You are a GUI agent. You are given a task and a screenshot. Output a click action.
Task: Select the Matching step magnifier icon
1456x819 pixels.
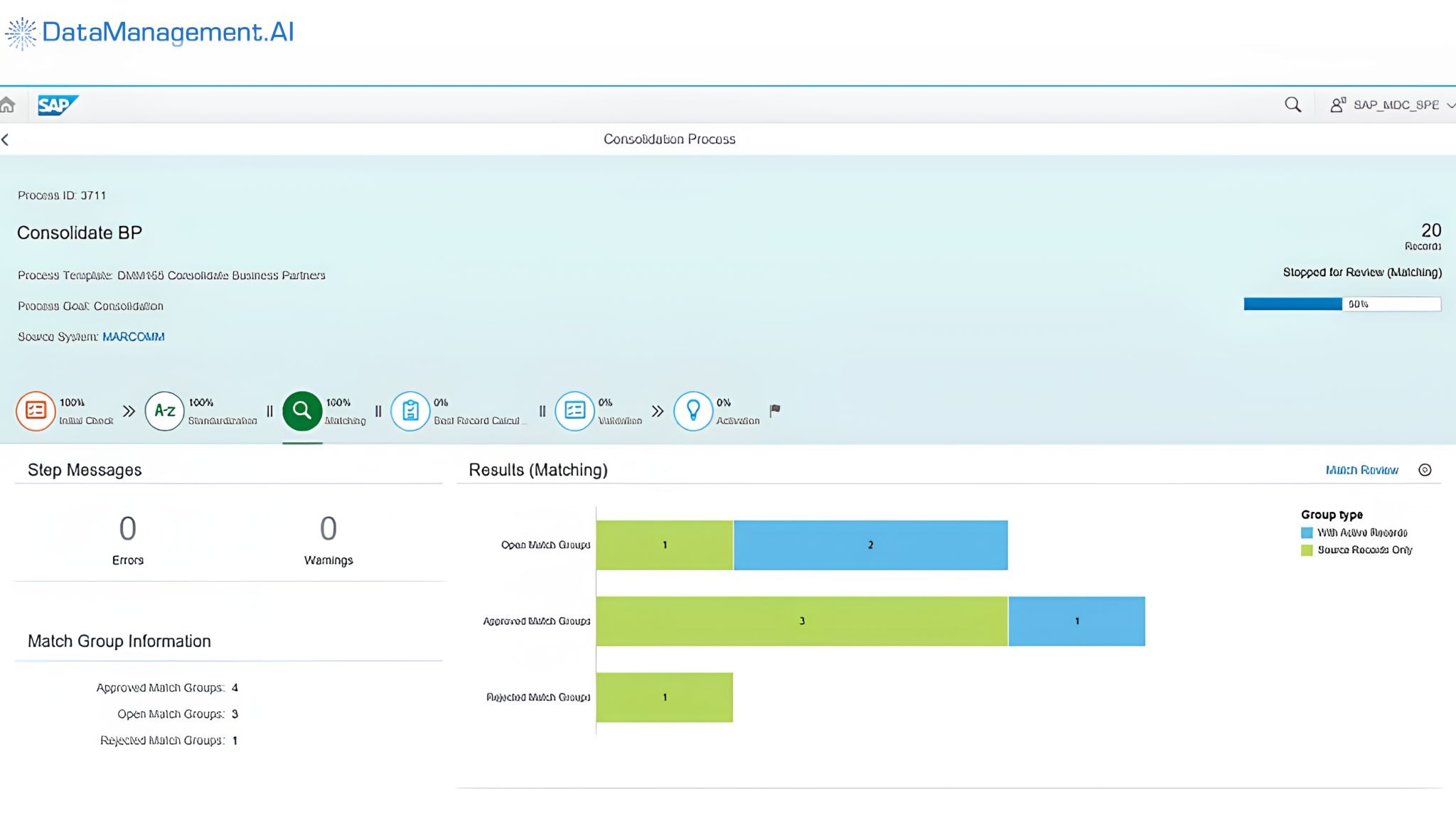pyautogui.click(x=302, y=411)
